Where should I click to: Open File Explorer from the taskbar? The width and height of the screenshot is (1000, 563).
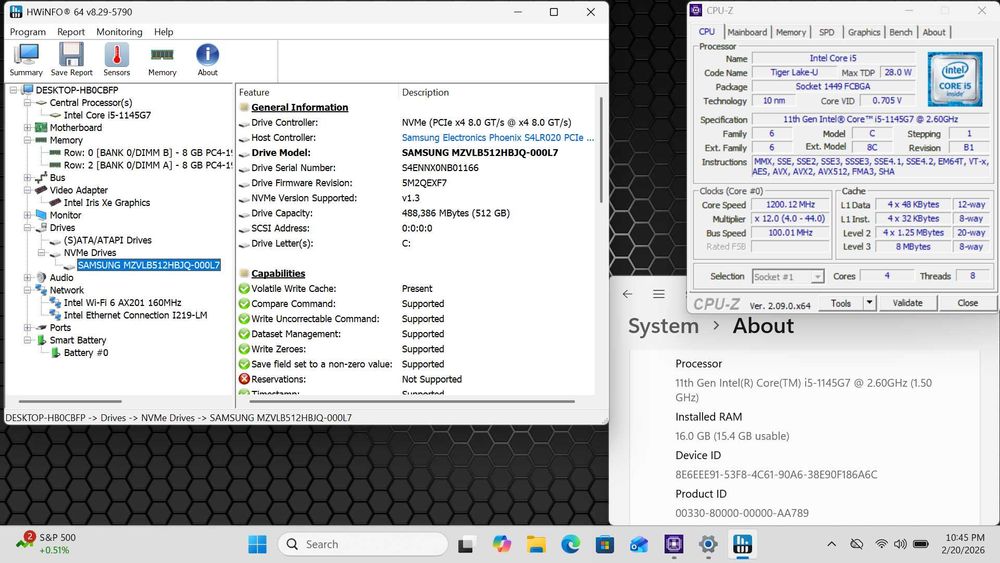[536, 545]
